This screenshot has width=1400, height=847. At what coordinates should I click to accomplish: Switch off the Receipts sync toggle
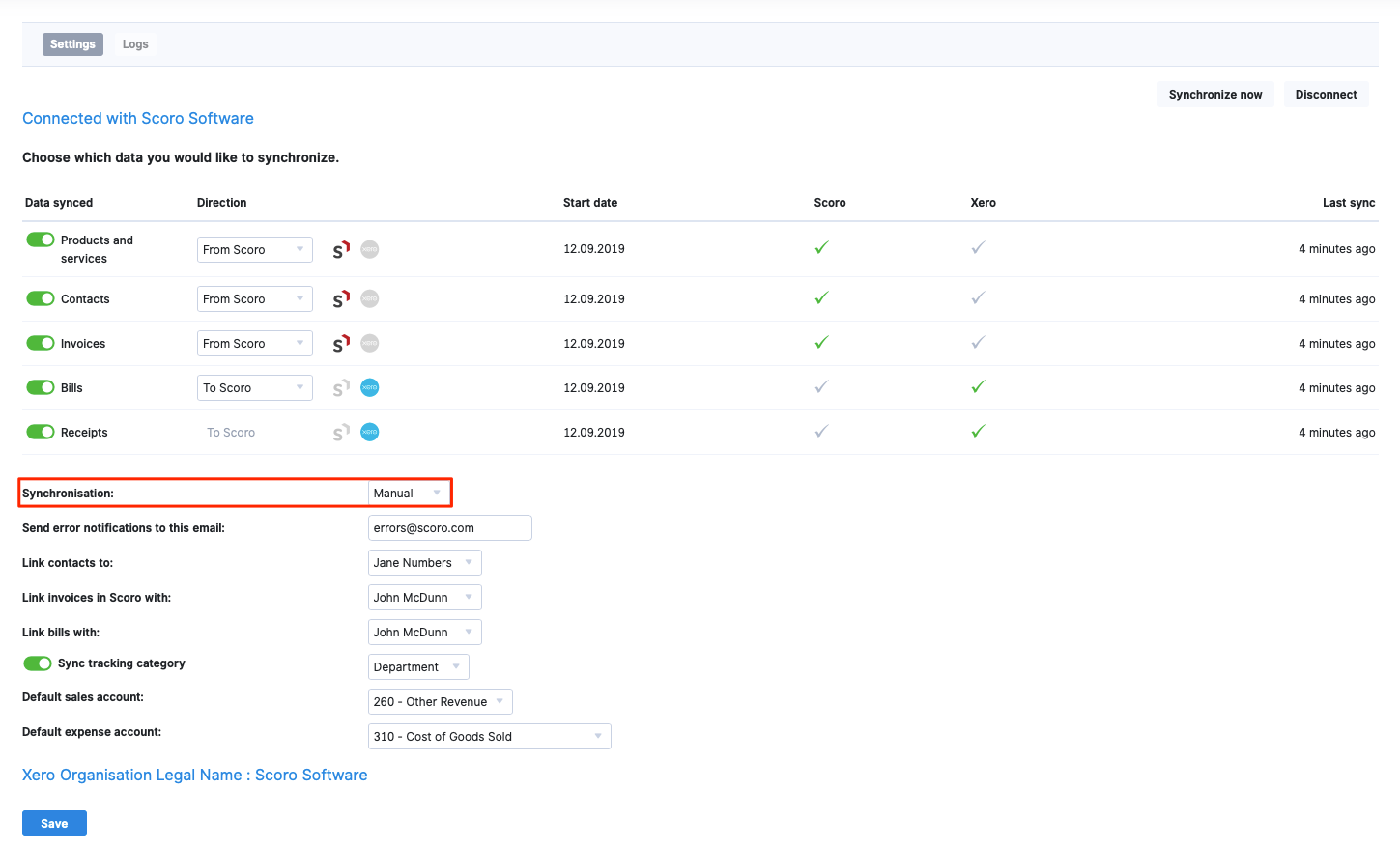click(41, 432)
